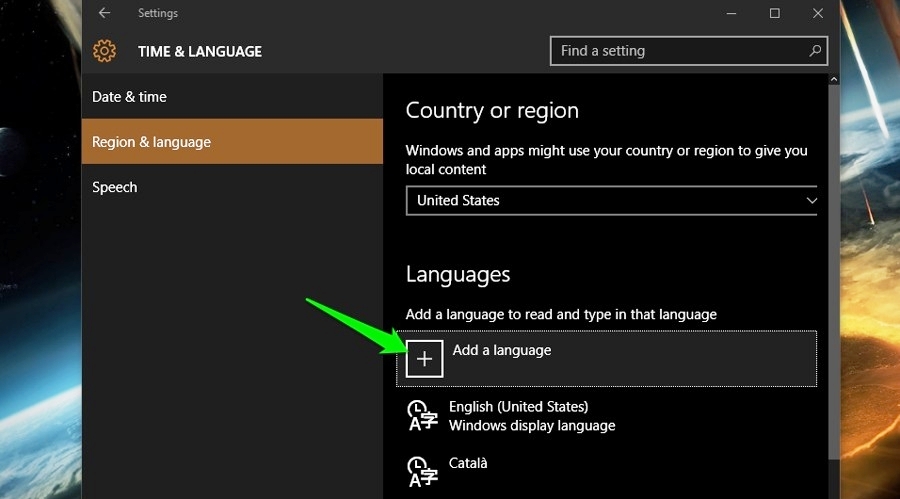Select the Català language entry
This screenshot has width=900, height=499.
click(606, 471)
